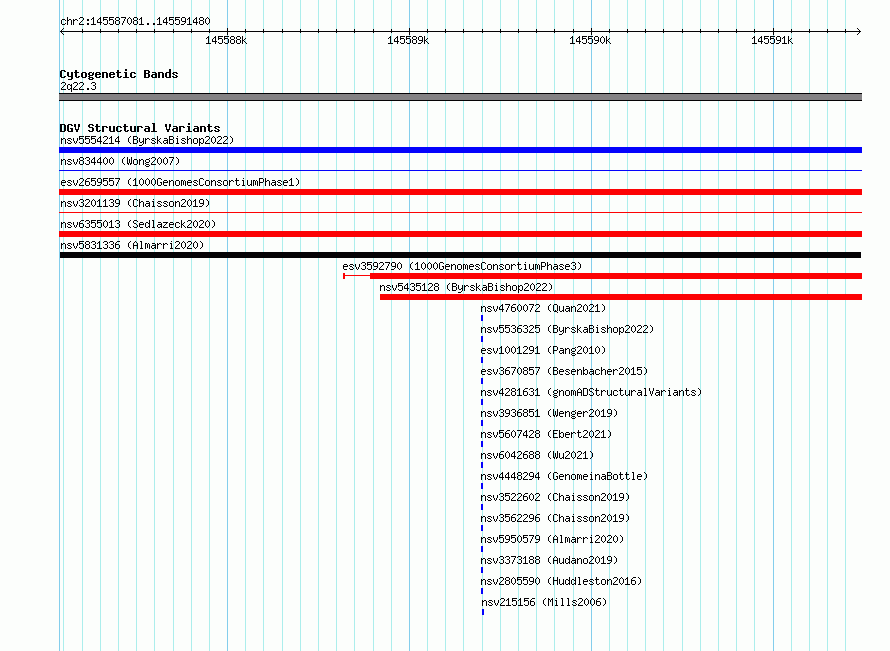The height and width of the screenshot is (651, 890).
Task: Open esv3592790 (1000GenomesConsortiumPhase3) label
Action: pyautogui.click(x=462, y=266)
